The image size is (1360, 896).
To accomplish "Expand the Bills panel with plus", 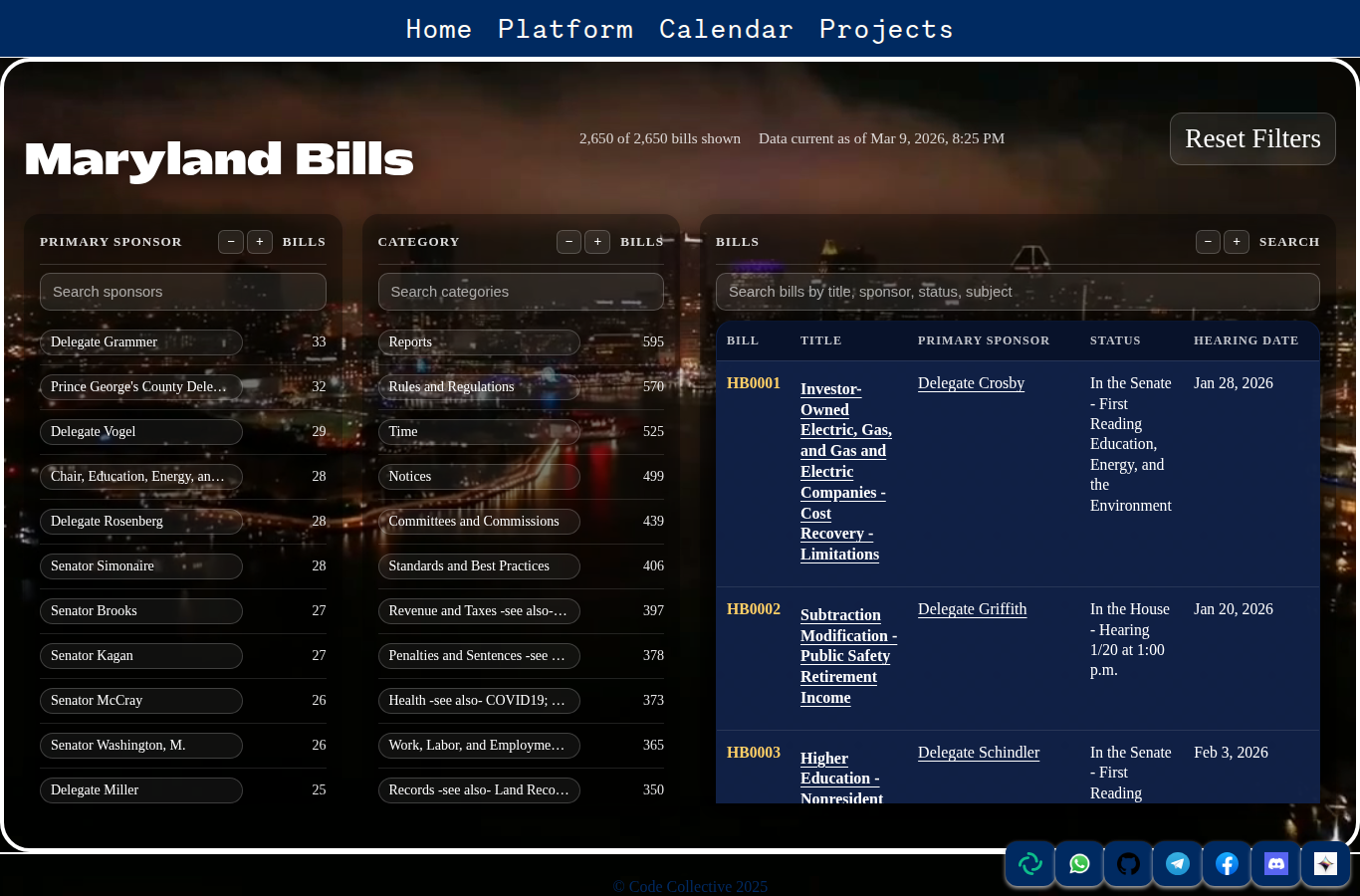I will [1236, 242].
